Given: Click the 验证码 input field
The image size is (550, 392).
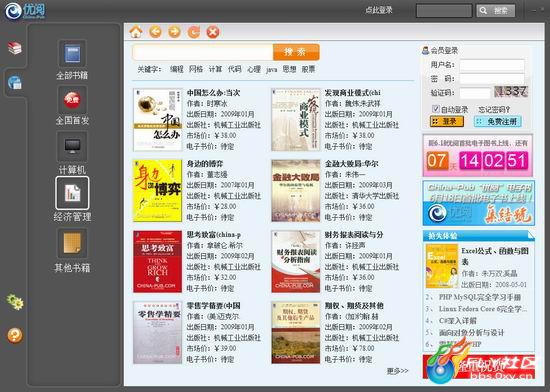Looking at the screenshot, I should pyautogui.click(x=475, y=93).
